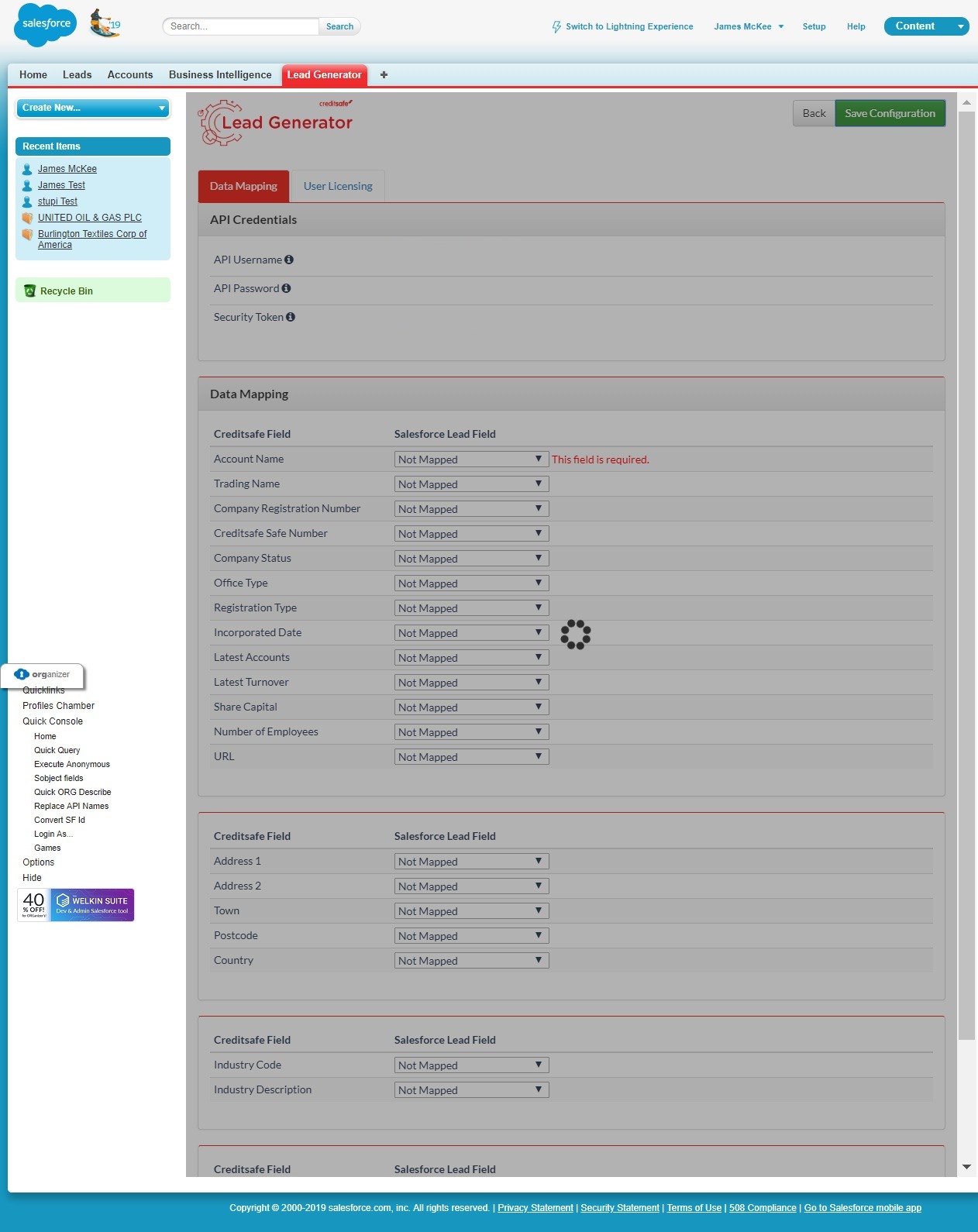Click the API Username info icon
Image resolution: width=978 pixels, height=1232 pixels.
(x=289, y=260)
